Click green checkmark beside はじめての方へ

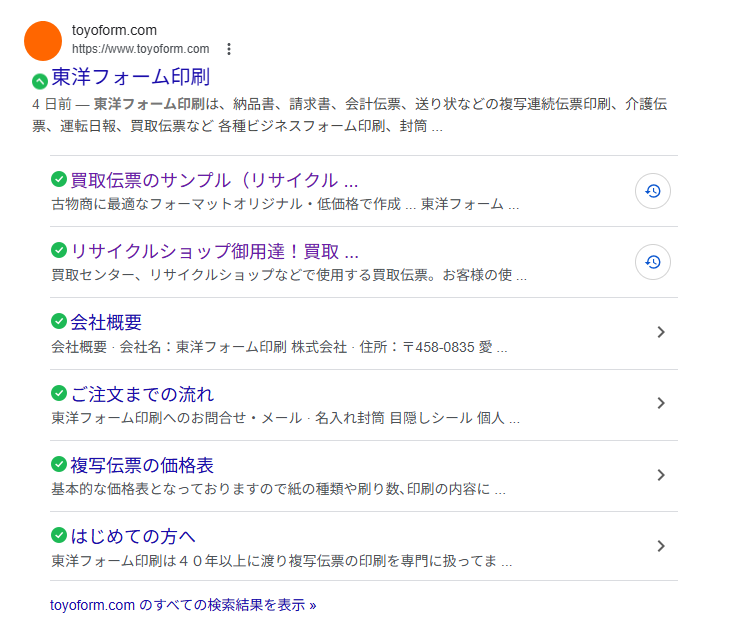click(59, 536)
